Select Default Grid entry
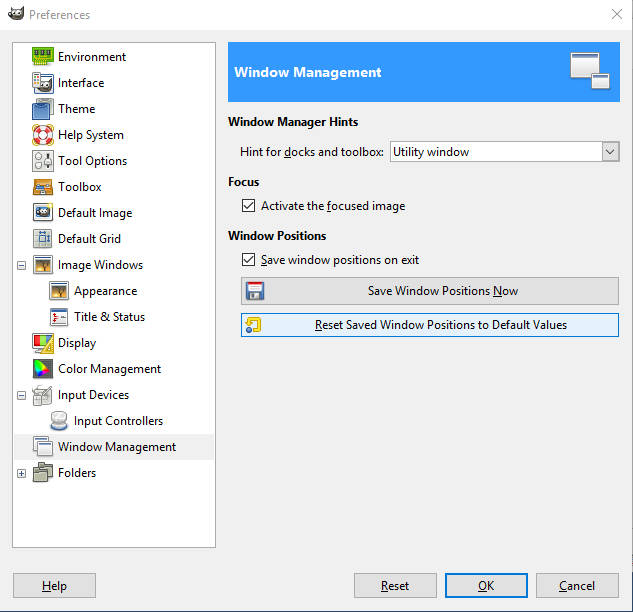The image size is (633, 612). [89, 239]
